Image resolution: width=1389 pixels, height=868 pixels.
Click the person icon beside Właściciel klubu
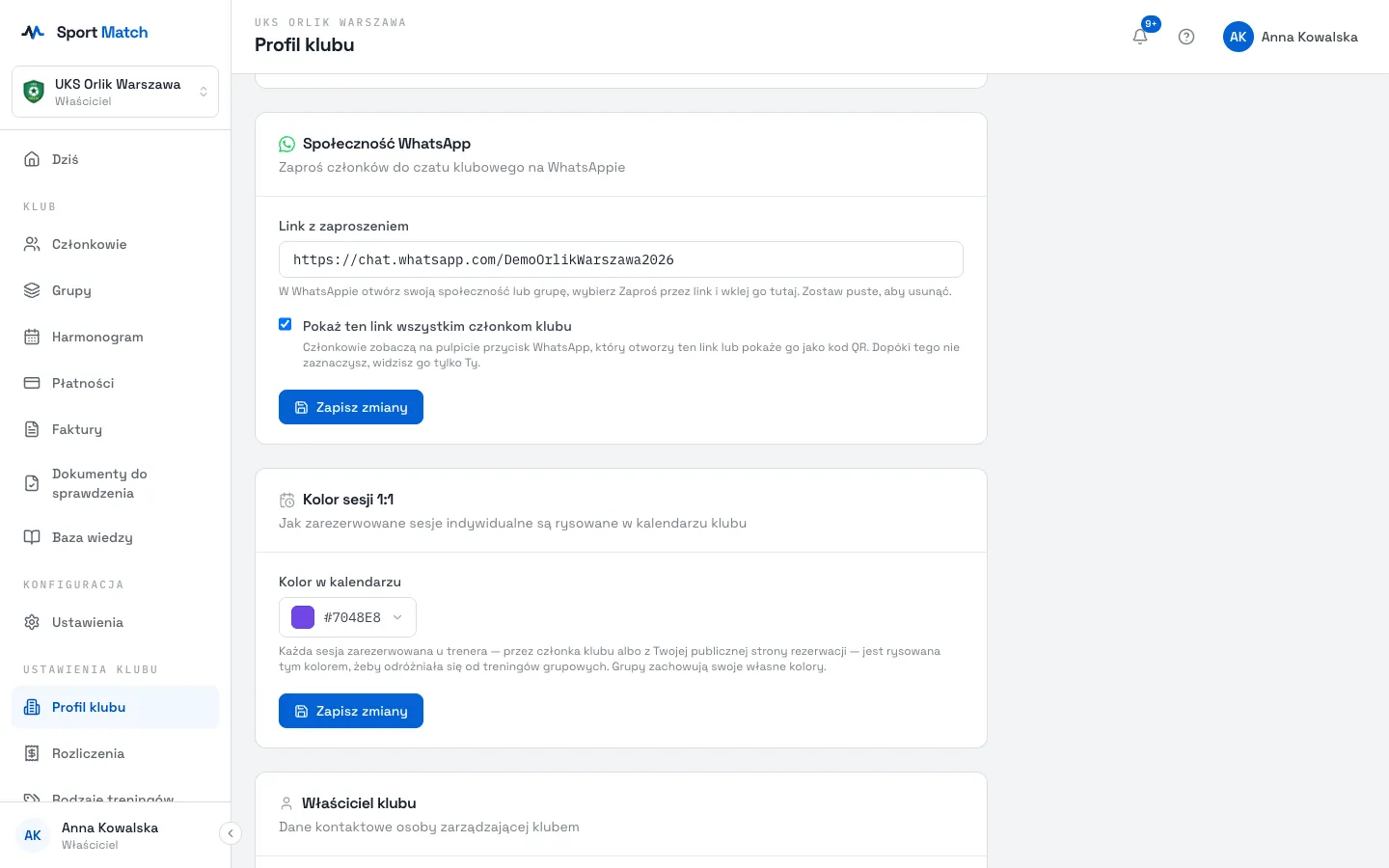point(286,803)
